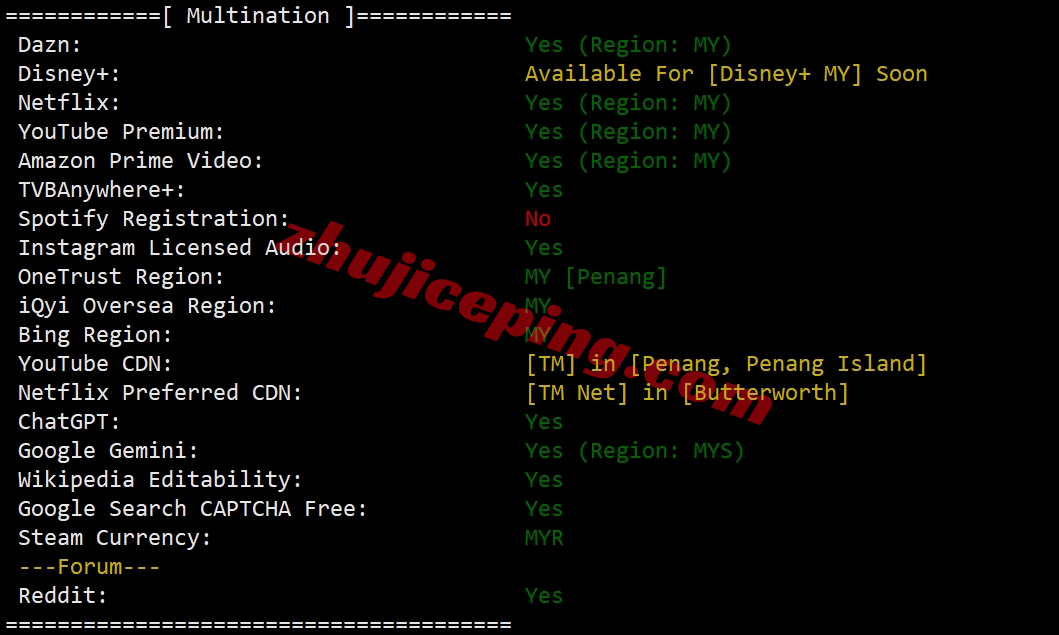Image resolution: width=1059 pixels, height=635 pixels.
Task: Click the Multination section header
Action: pyautogui.click(x=258, y=16)
